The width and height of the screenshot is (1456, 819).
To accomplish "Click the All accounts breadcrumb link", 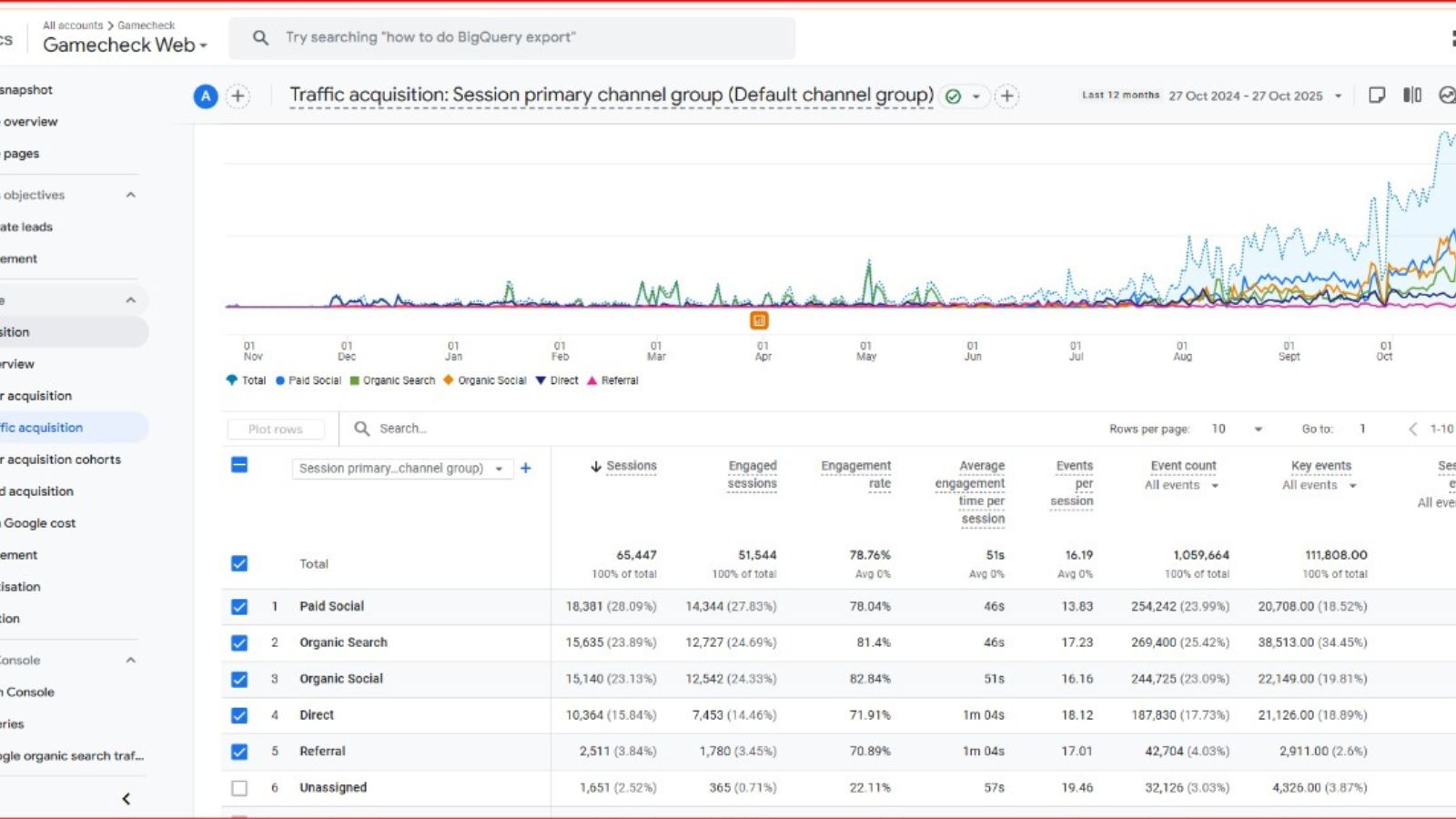I will coord(73,25).
